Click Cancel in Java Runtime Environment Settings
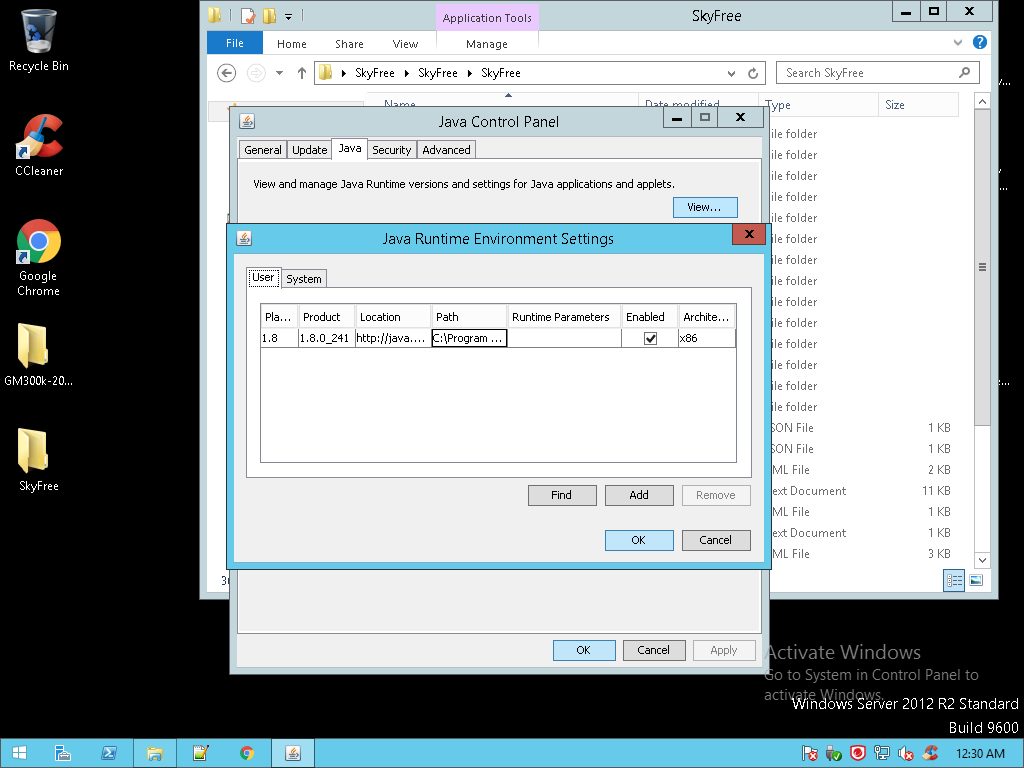1024x768 pixels. (x=716, y=540)
